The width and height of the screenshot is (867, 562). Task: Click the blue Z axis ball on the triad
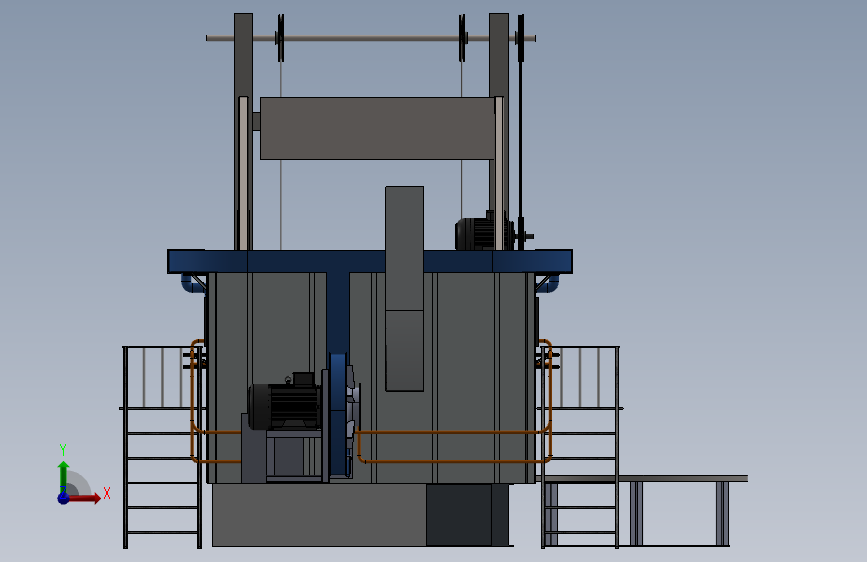tap(64, 498)
